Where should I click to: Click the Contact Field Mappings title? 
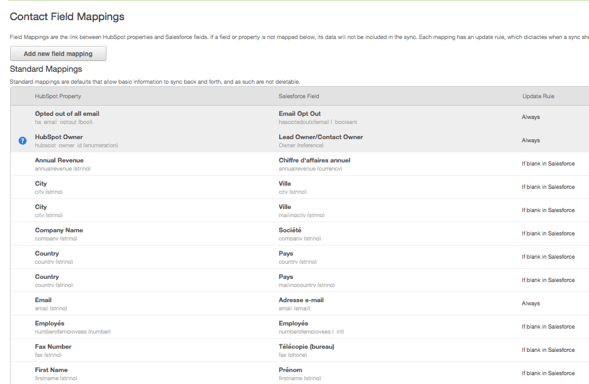(x=67, y=17)
